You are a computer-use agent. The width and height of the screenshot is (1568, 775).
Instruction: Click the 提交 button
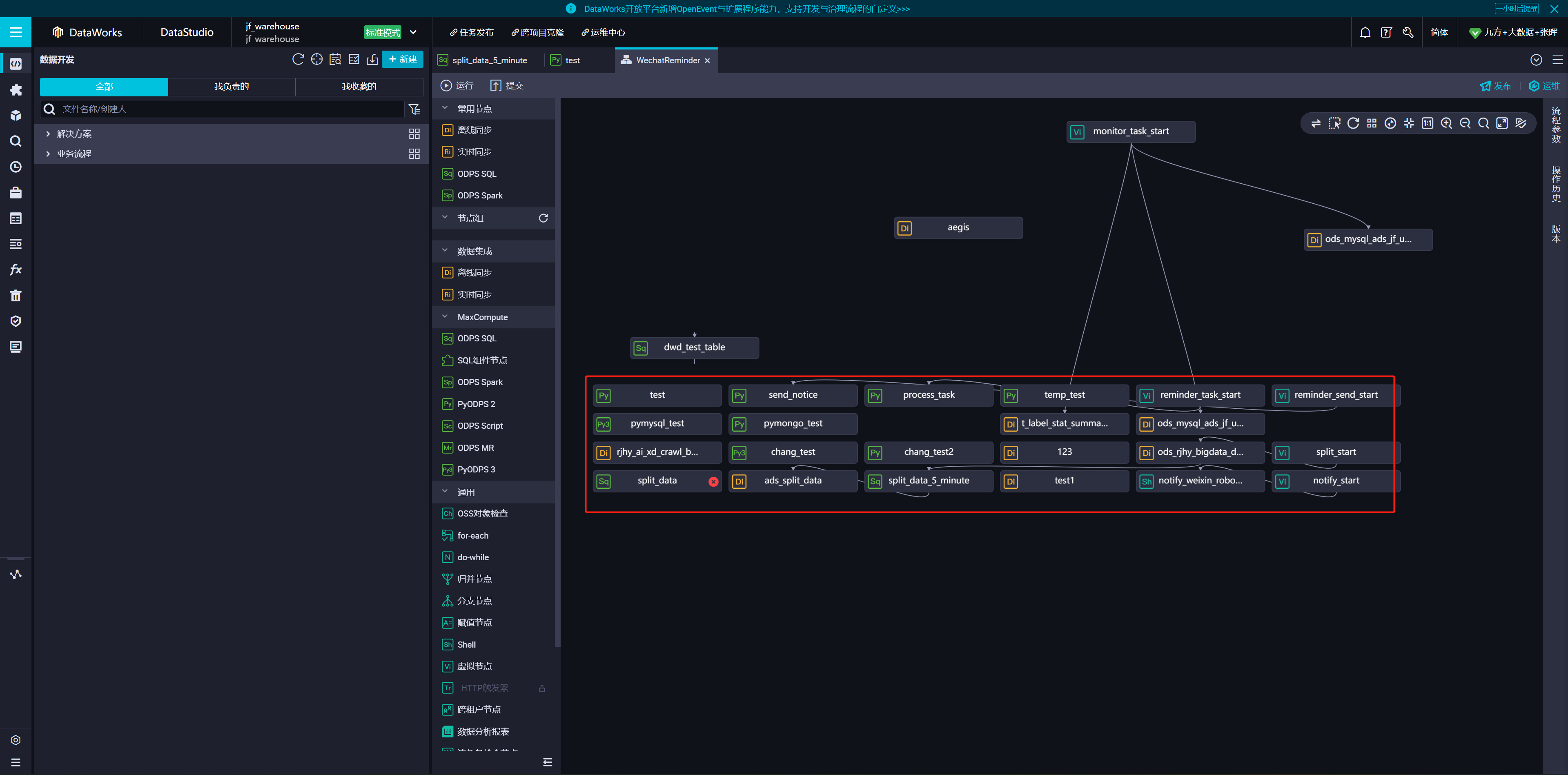[507, 86]
